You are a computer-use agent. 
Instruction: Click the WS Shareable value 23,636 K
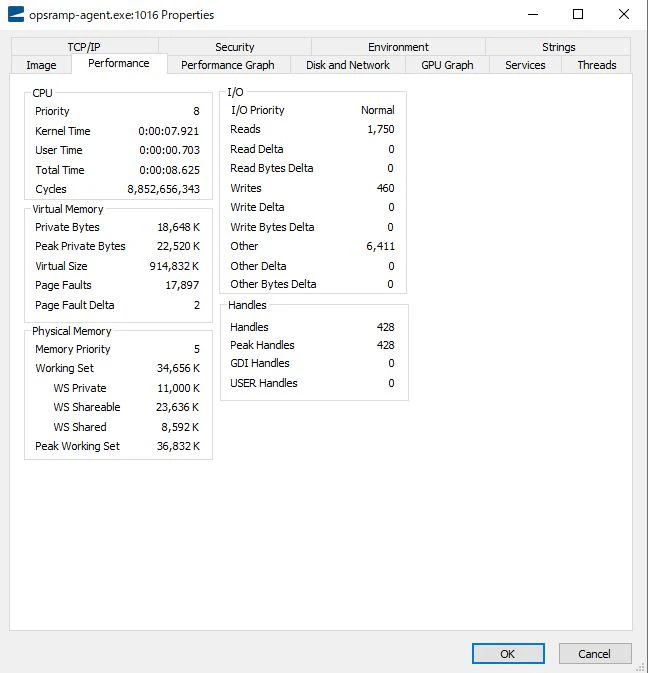(178, 407)
